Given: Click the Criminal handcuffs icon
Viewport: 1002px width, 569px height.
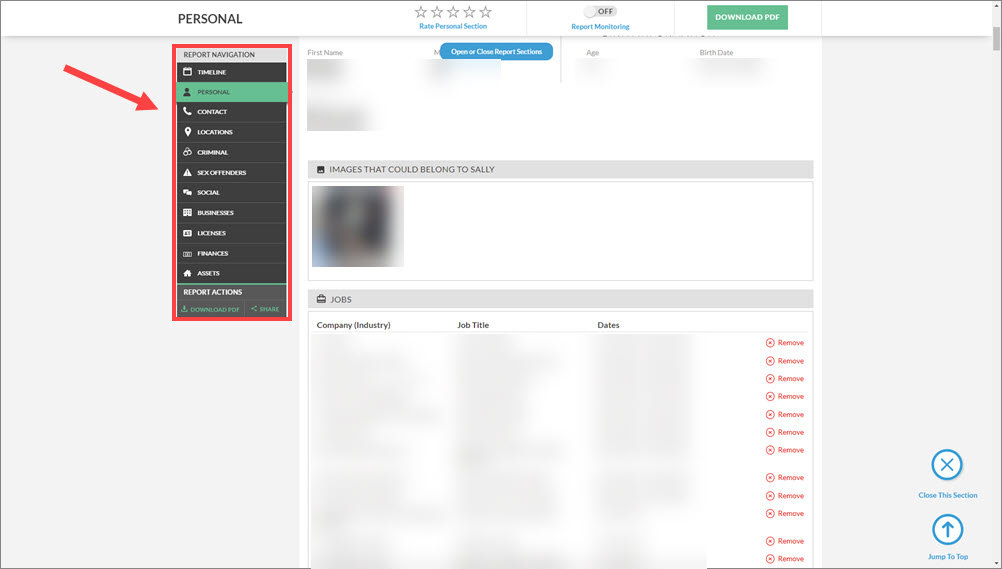Looking at the screenshot, I should (x=187, y=152).
